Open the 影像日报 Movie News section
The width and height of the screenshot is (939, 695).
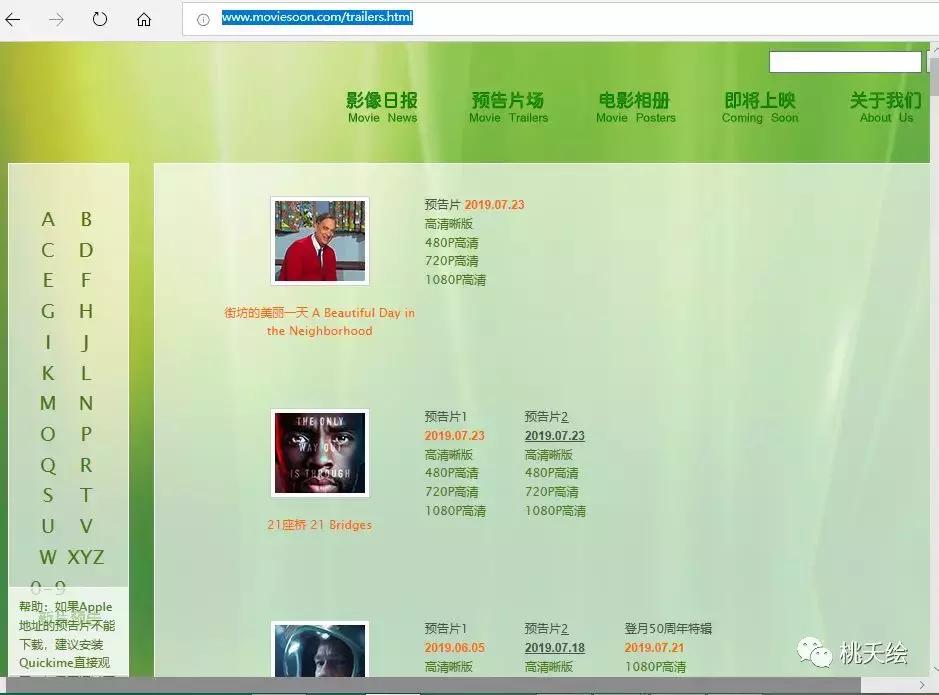[x=381, y=107]
